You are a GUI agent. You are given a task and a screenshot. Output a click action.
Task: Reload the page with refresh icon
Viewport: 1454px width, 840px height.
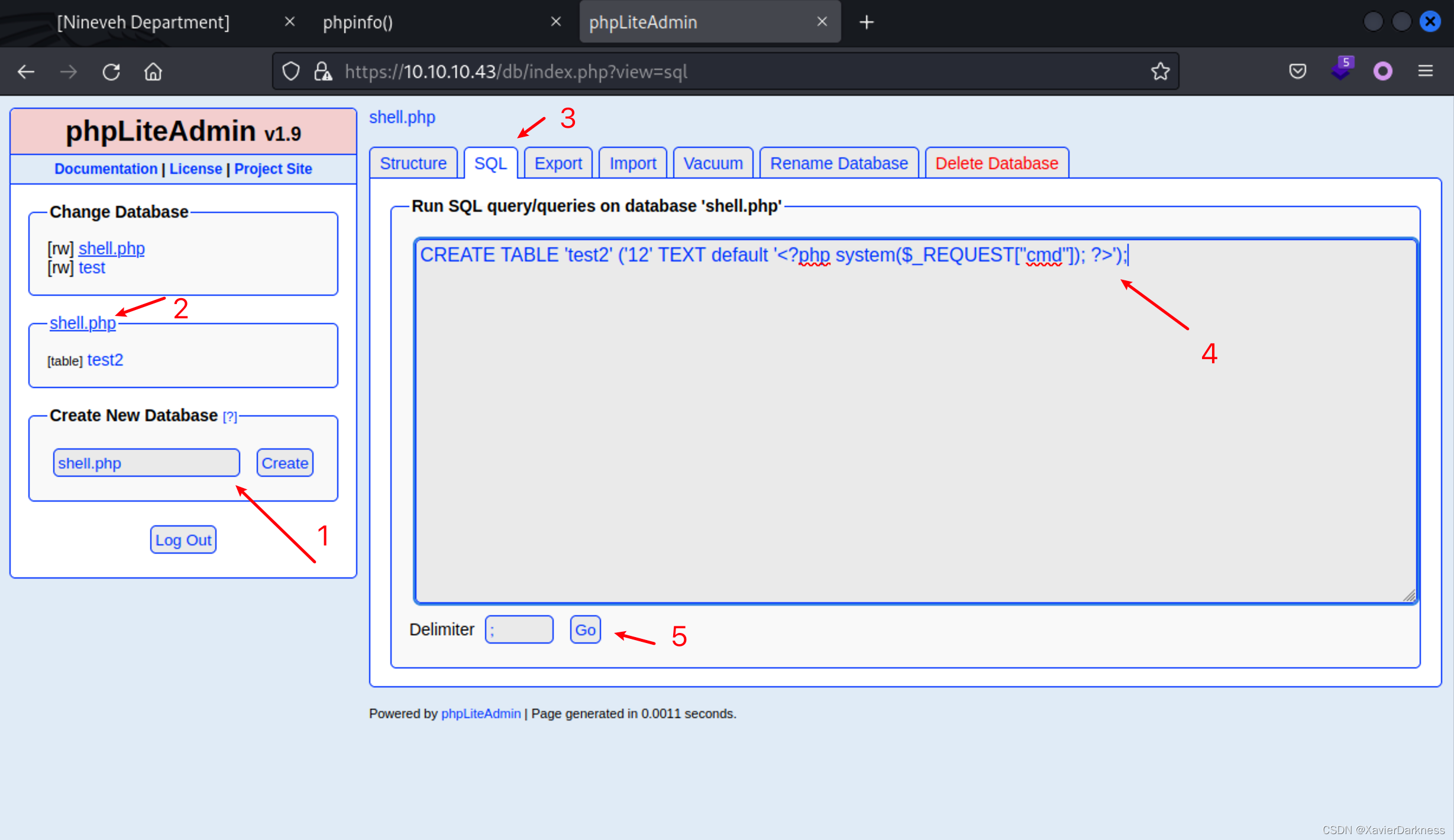[x=111, y=72]
